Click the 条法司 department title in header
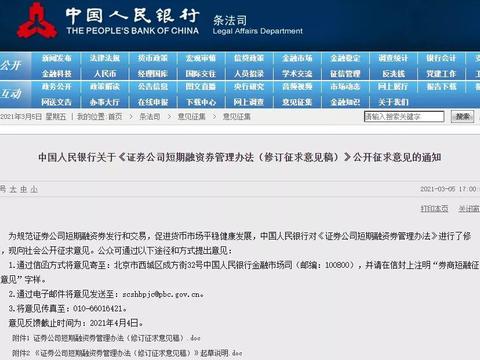The image size is (480, 360). pos(230,20)
